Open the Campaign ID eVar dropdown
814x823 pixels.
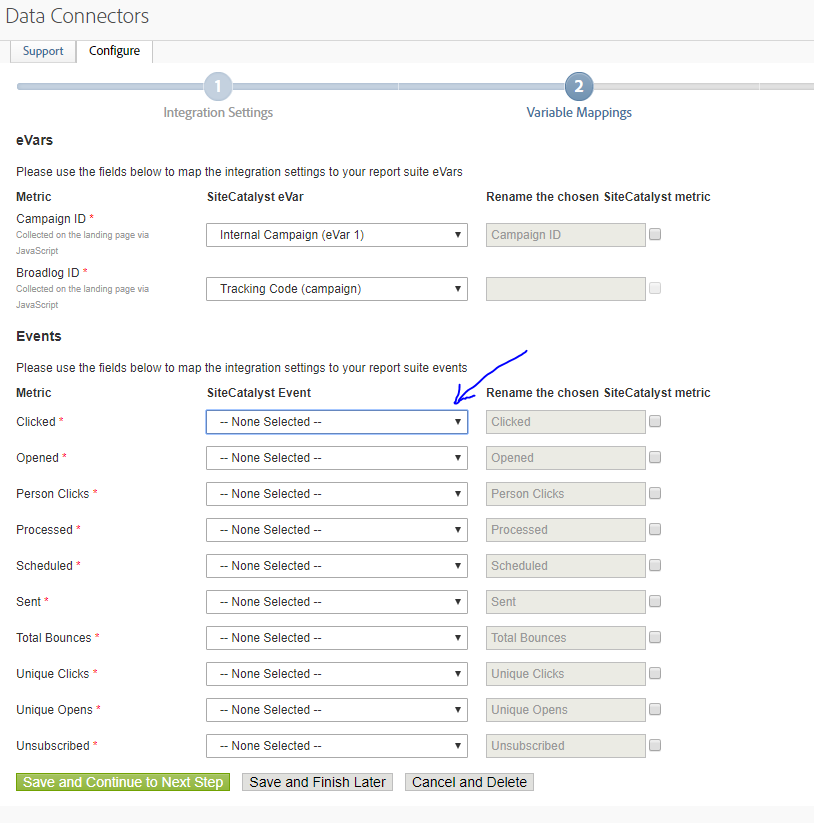337,235
